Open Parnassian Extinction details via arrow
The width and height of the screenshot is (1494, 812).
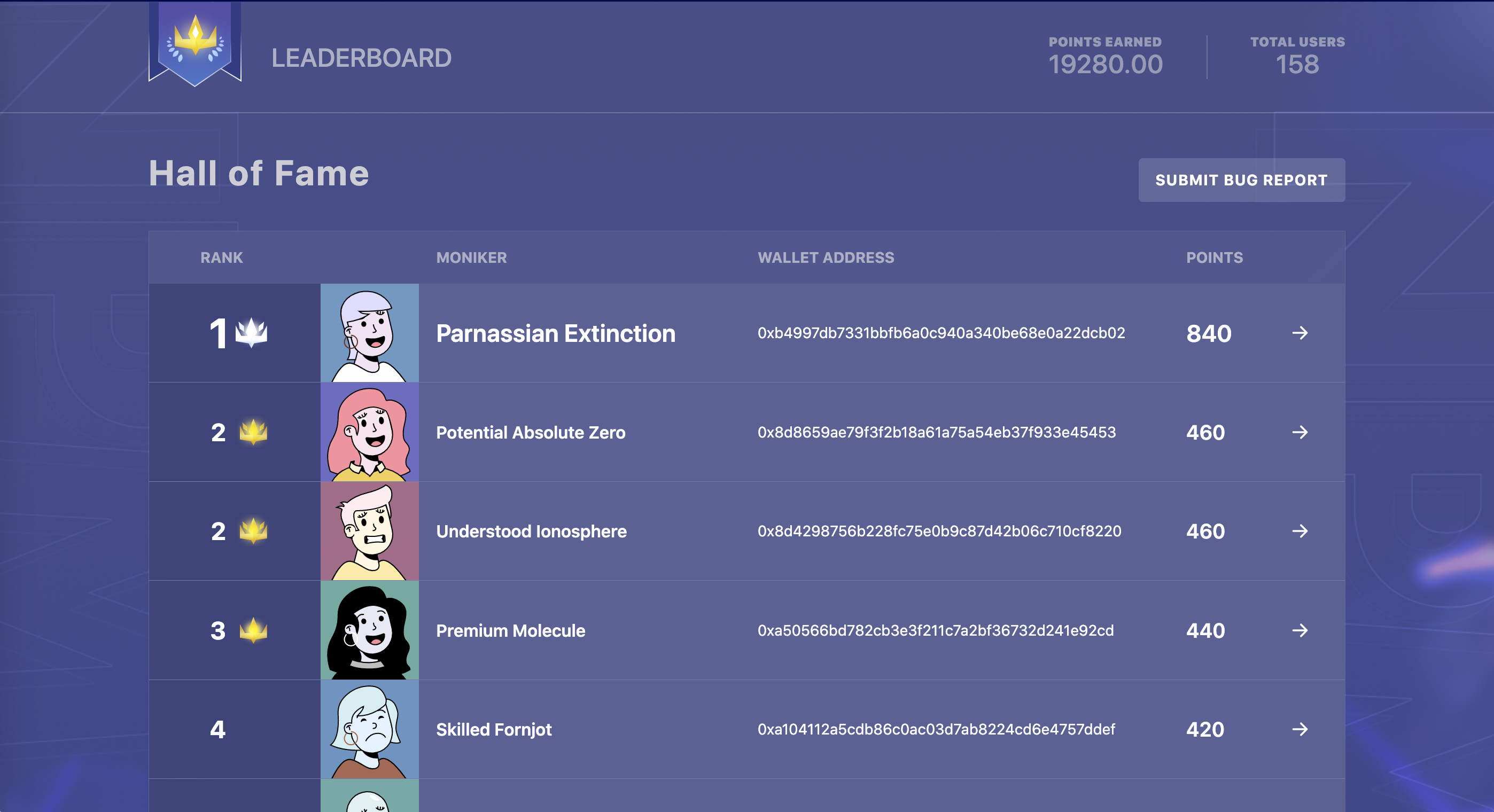coord(1300,333)
